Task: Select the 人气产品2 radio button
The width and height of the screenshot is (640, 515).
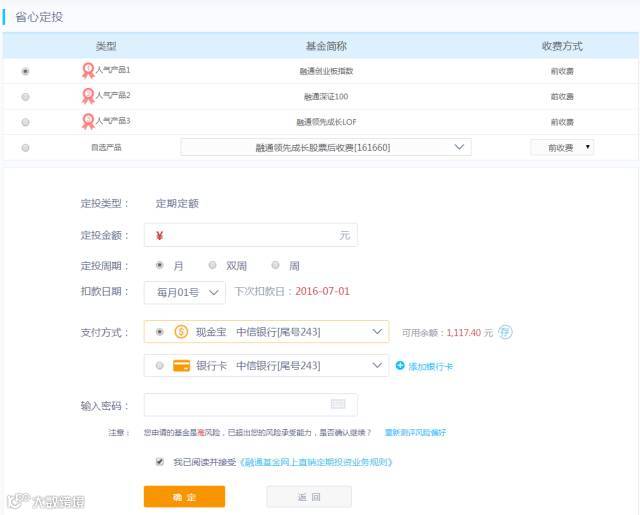Action: click(x=25, y=97)
